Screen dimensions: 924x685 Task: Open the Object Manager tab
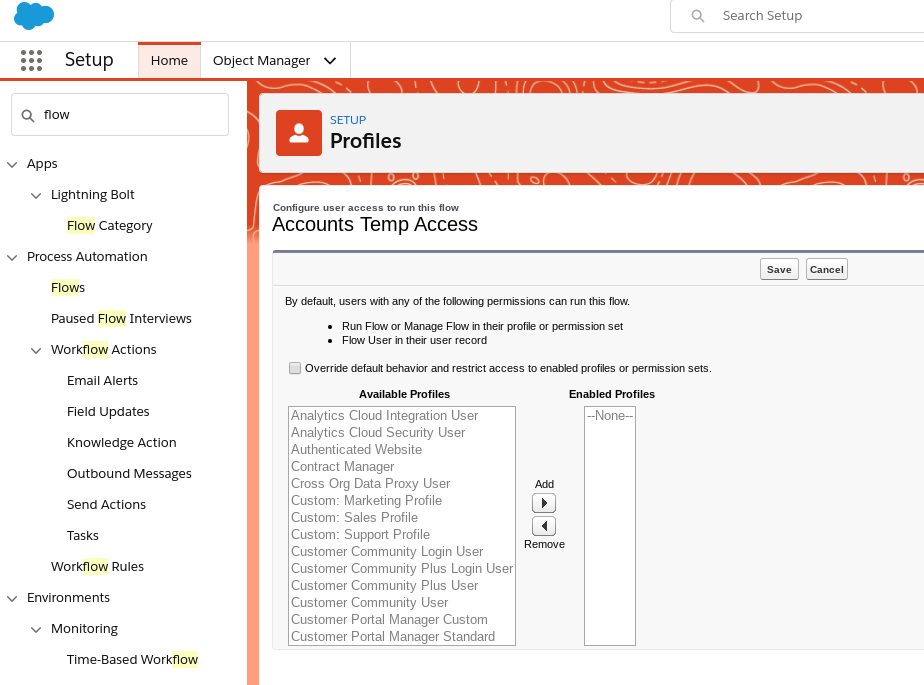[x=261, y=61]
